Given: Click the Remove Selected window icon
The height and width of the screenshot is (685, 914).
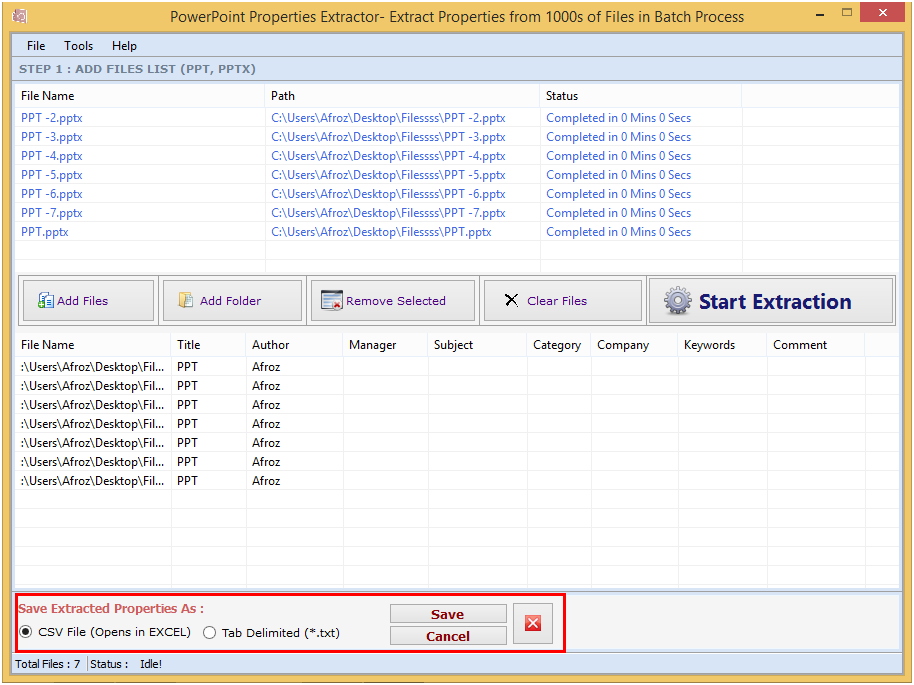Looking at the screenshot, I should pos(332,300).
